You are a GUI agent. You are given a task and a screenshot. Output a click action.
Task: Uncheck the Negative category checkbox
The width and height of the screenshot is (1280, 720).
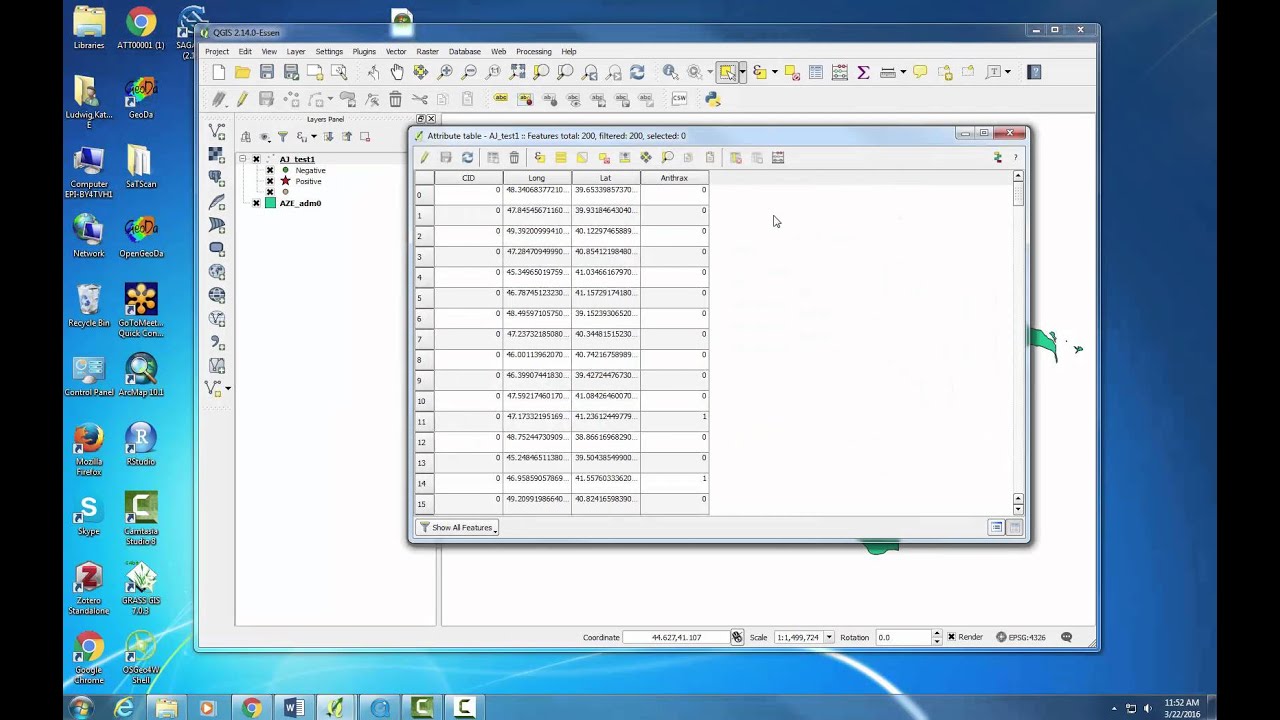tap(270, 170)
